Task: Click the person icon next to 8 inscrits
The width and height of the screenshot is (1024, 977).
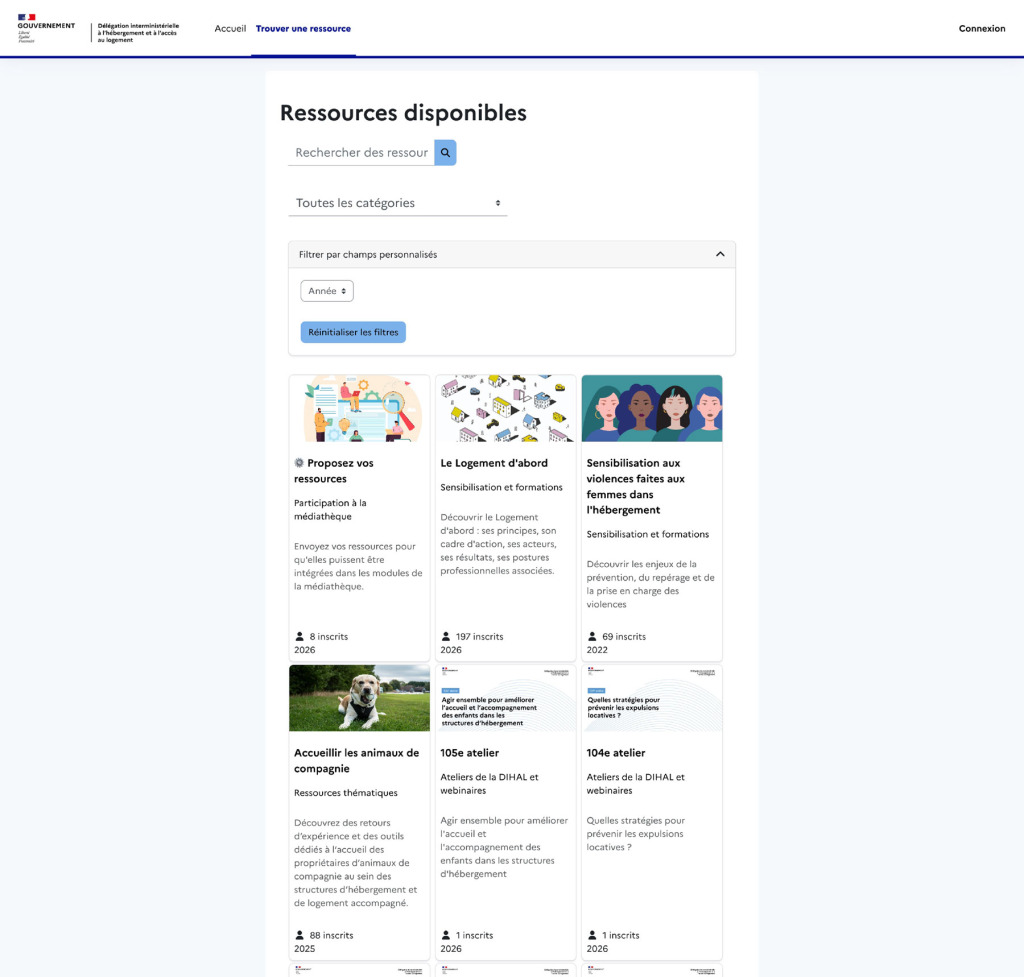Action: pyautogui.click(x=300, y=636)
